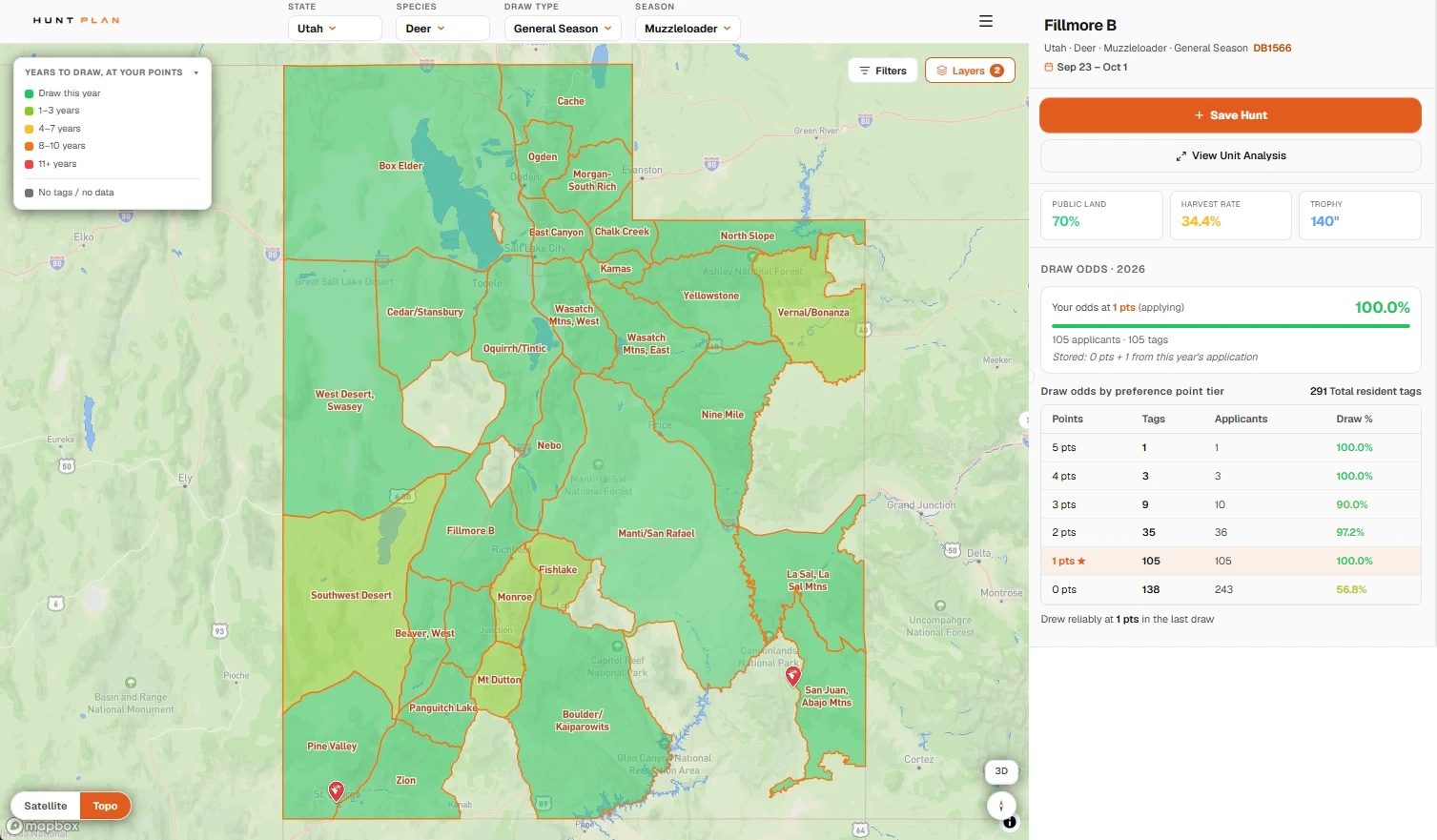
Task: Collapse the side panel with the edge chevron
Action: 1026,420
